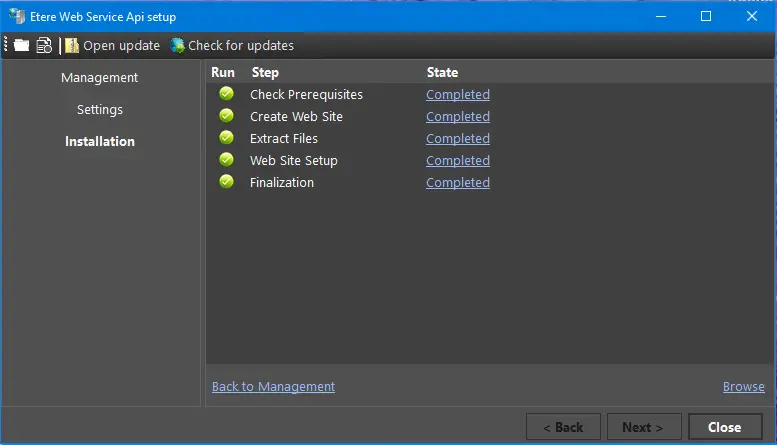Viewport: 777px width, 445px height.
Task: Click the Browse link
Action: tap(743, 387)
